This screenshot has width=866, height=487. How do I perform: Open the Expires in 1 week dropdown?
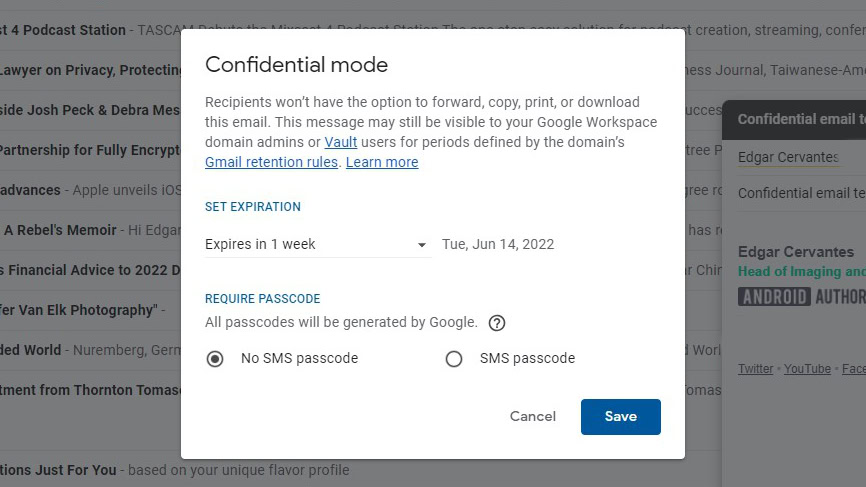317,244
